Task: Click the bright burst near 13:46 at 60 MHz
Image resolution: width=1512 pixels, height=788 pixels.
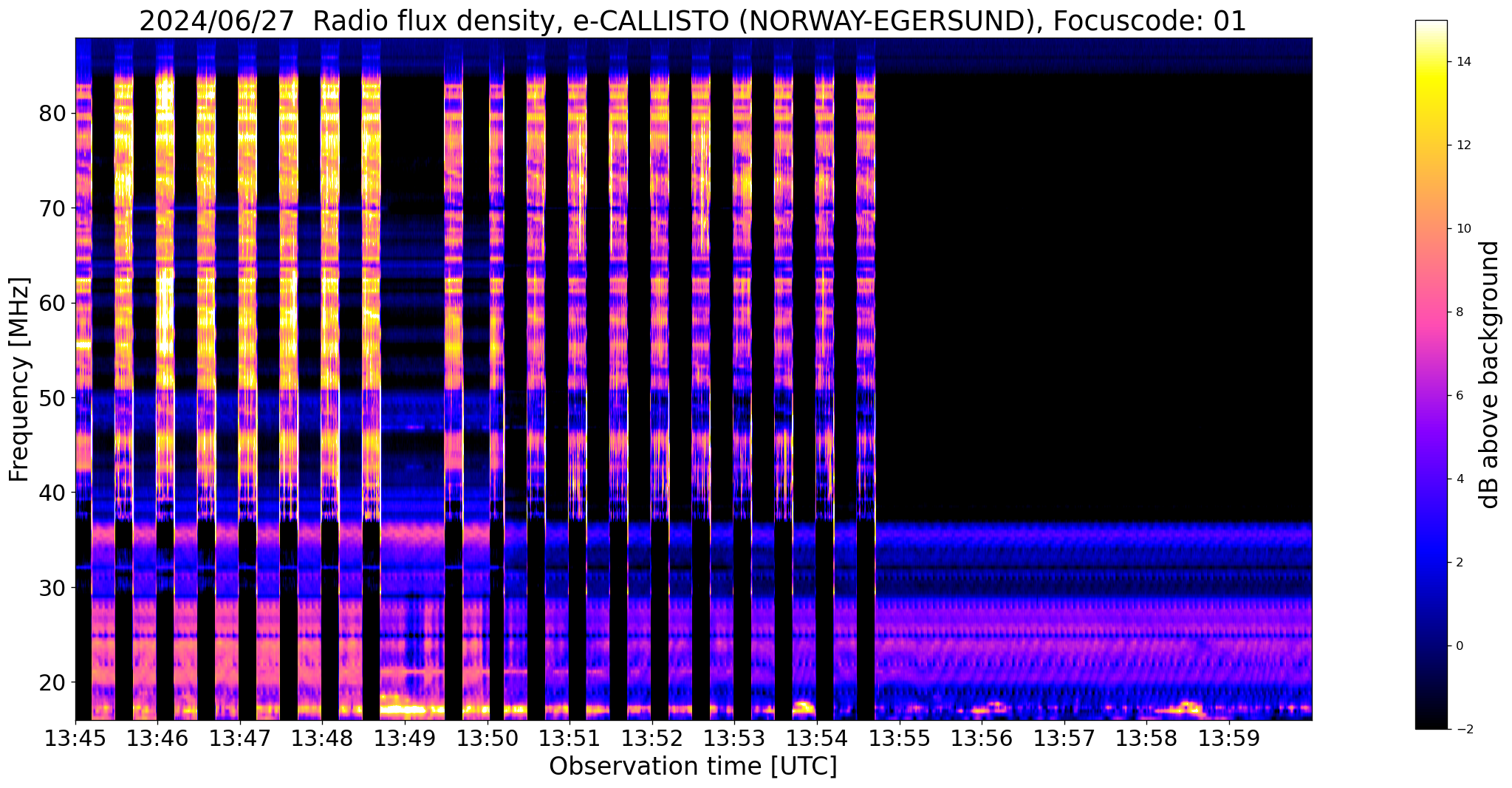Action: 166,303
